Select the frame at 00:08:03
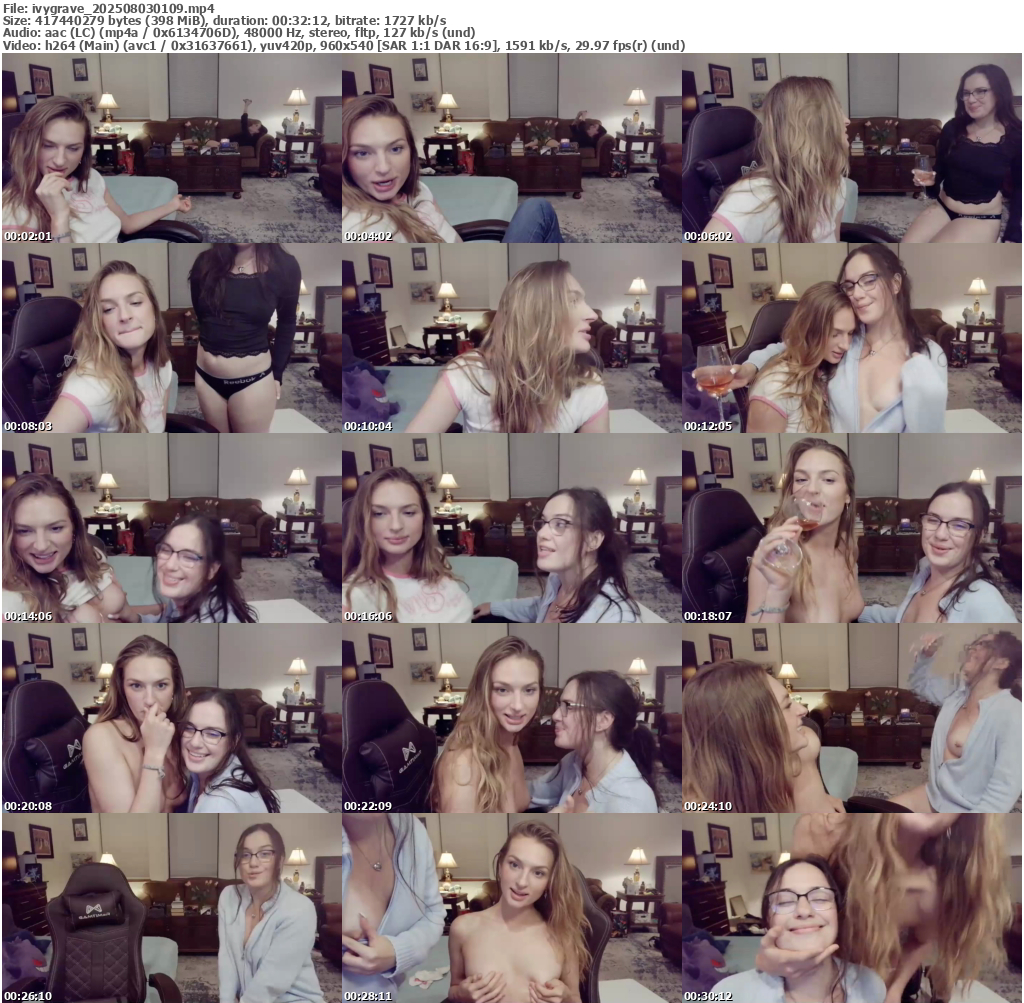 (x=172, y=338)
